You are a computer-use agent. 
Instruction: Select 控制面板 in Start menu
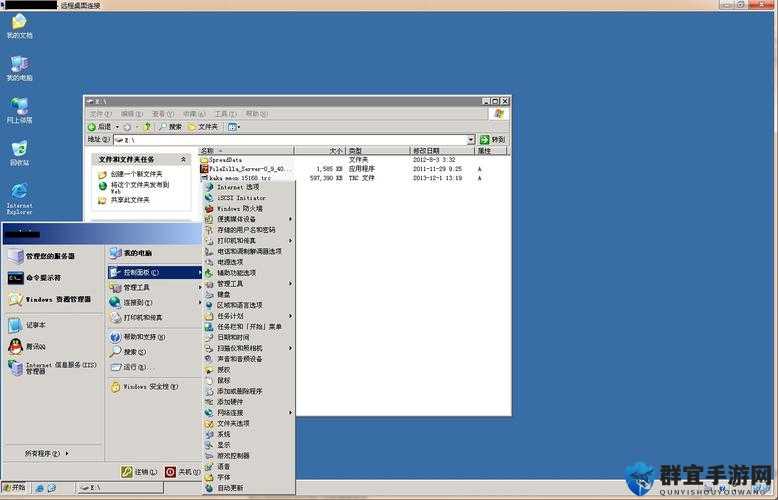click(x=155, y=272)
